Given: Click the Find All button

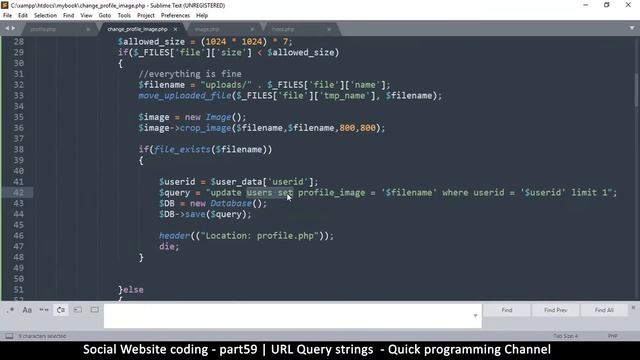Looking at the screenshot, I should 604,310.
